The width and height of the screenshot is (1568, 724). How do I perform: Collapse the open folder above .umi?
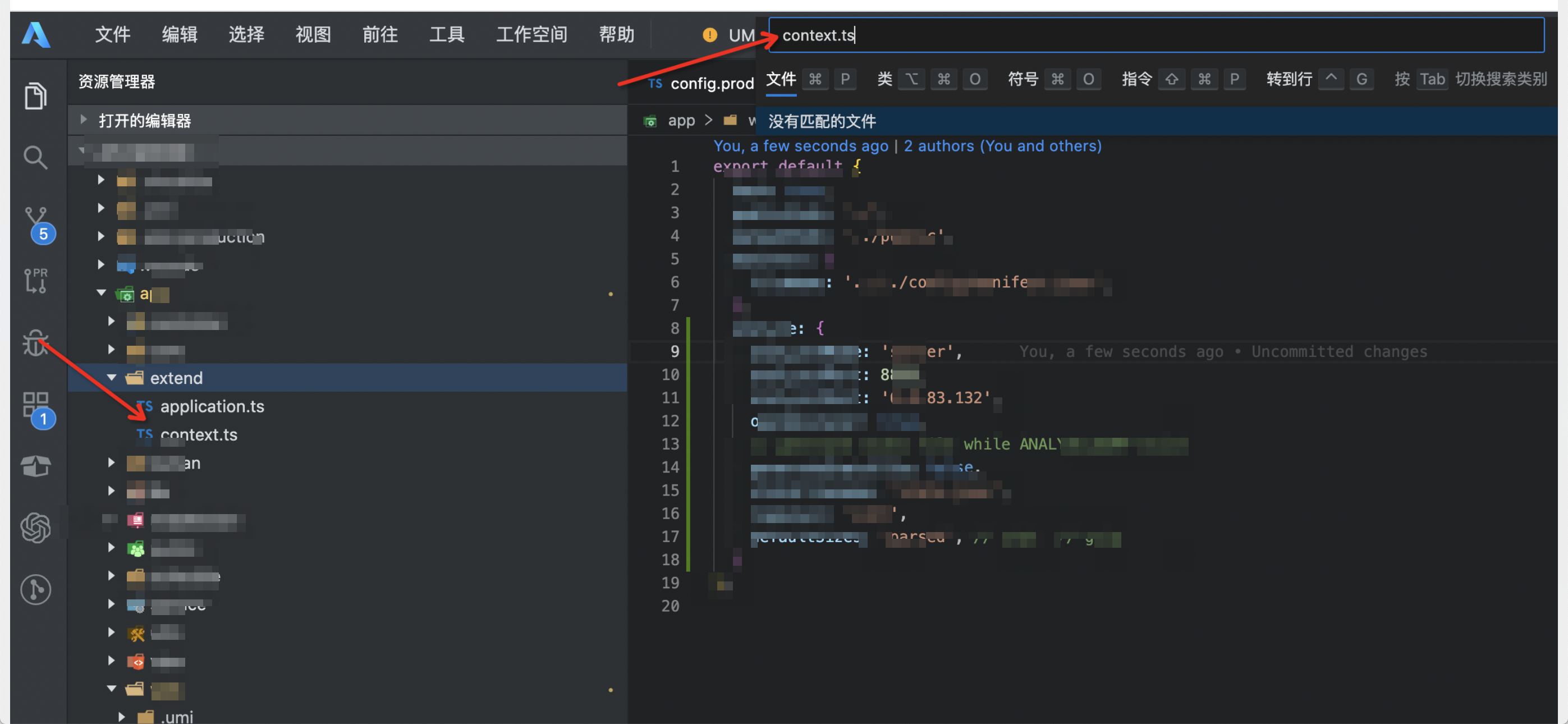pyautogui.click(x=111, y=689)
